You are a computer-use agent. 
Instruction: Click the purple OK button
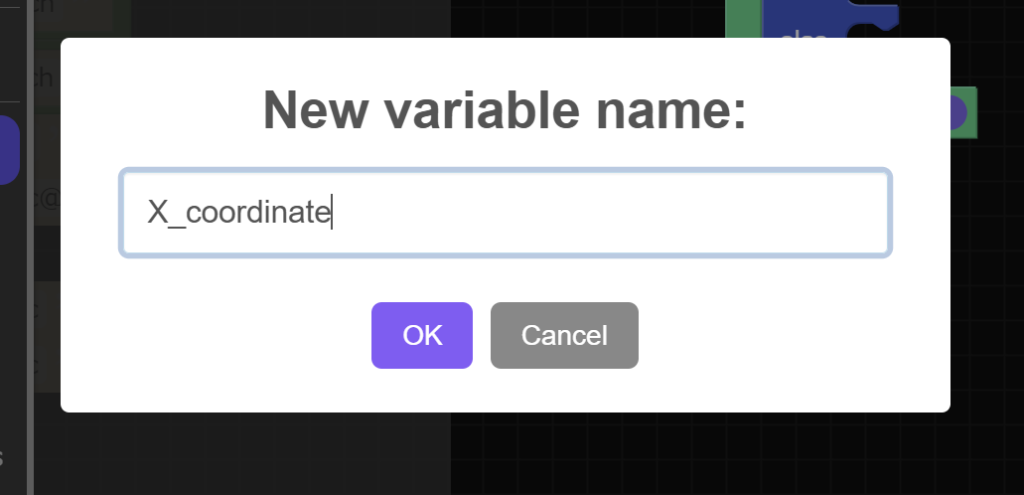coord(421,335)
